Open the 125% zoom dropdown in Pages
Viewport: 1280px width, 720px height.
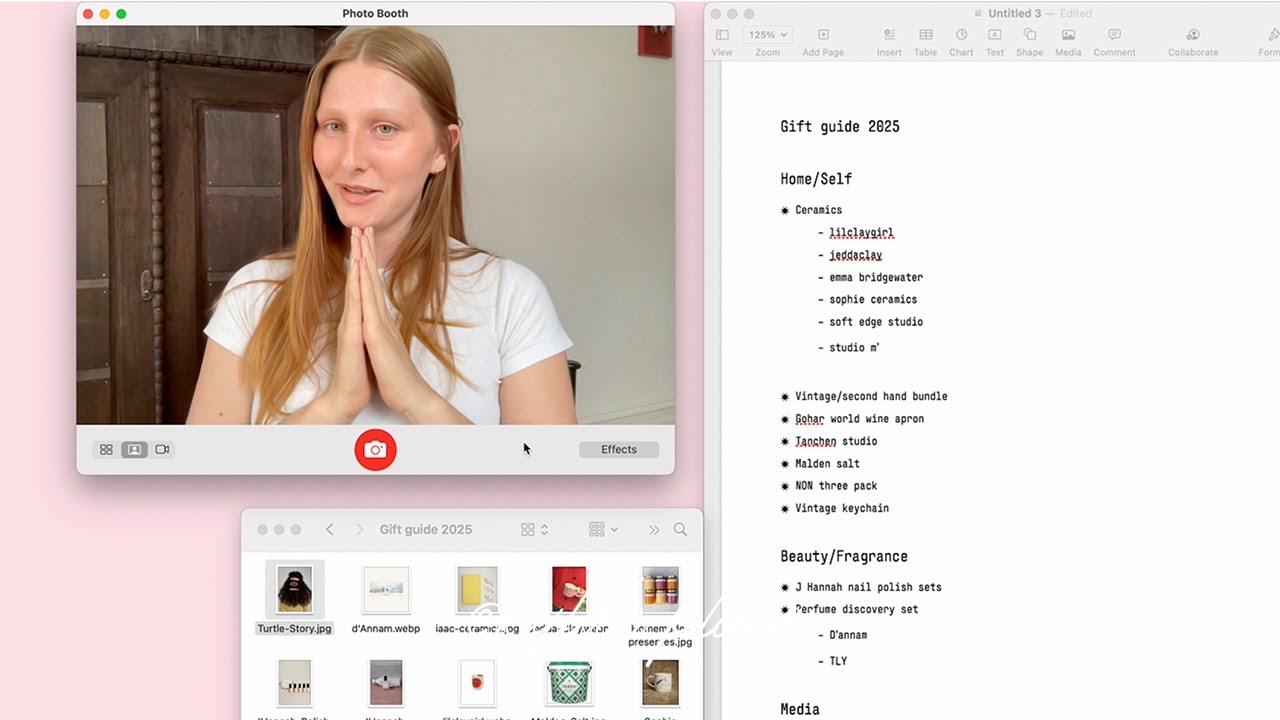pyautogui.click(x=767, y=35)
